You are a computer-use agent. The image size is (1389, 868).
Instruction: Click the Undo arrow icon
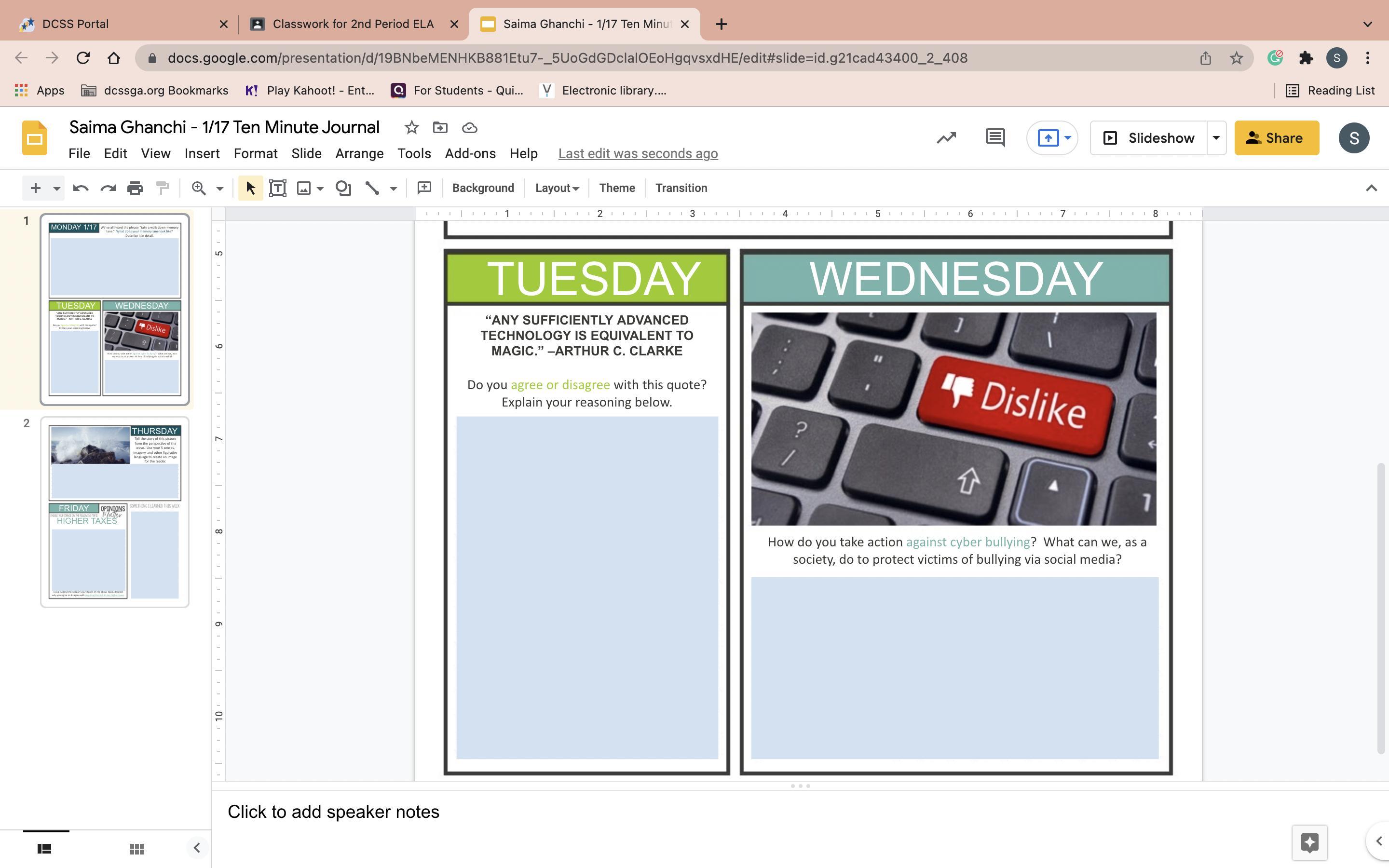click(81, 188)
